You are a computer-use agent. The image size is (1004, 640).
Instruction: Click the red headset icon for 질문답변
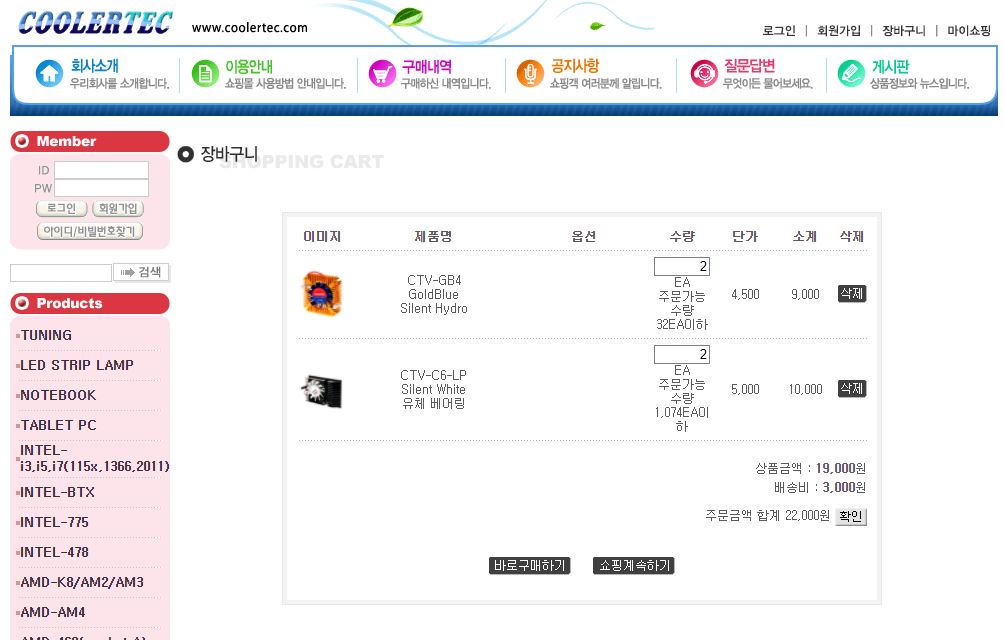(704, 74)
